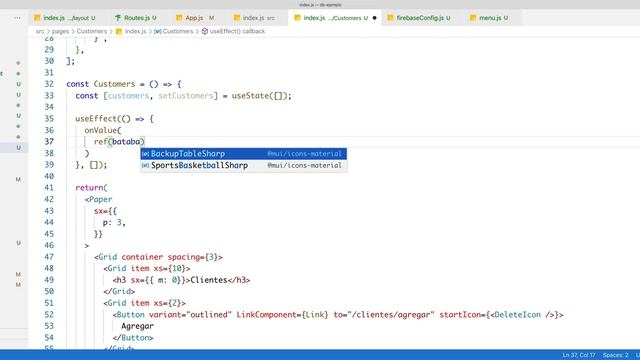
Task: Click on 'Clientes' heading text
Action: pos(209,280)
